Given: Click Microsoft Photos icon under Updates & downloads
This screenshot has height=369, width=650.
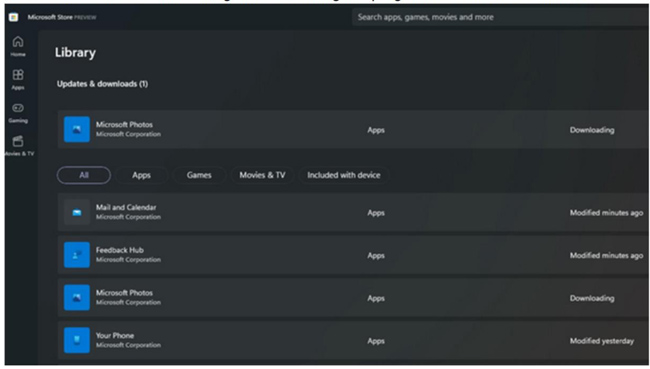Looking at the screenshot, I should (x=77, y=129).
